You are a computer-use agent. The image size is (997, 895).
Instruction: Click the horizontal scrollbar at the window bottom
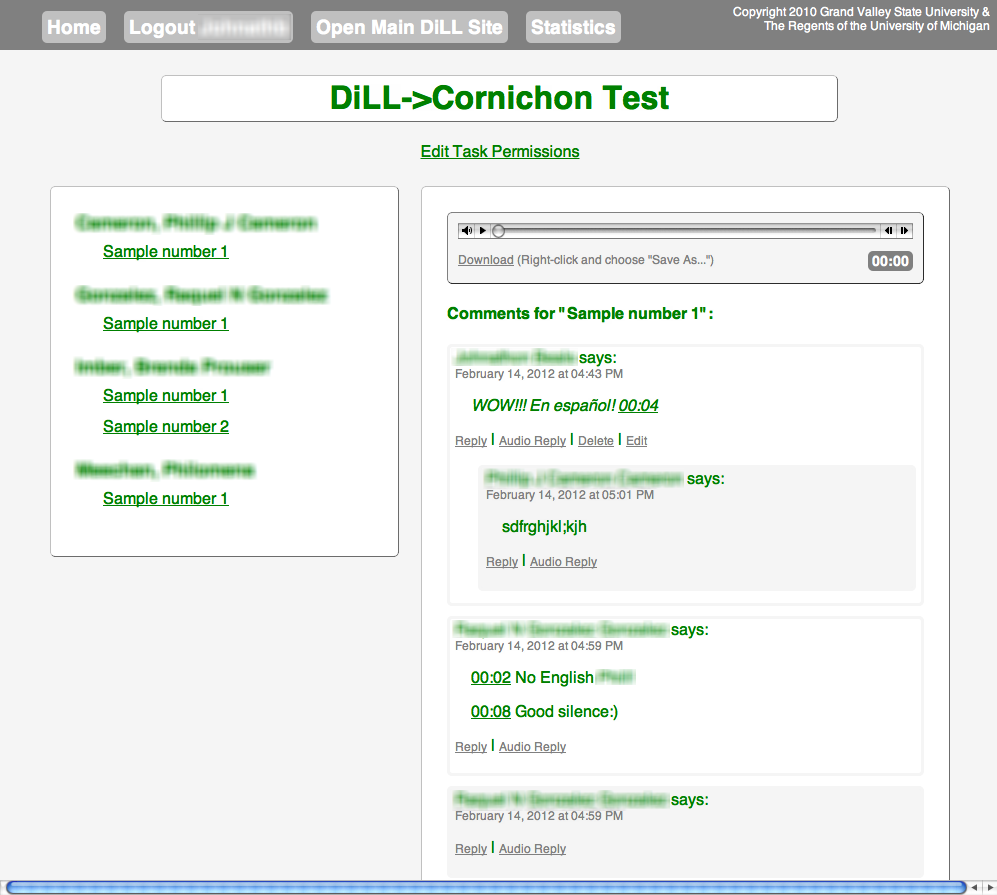coord(486,887)
